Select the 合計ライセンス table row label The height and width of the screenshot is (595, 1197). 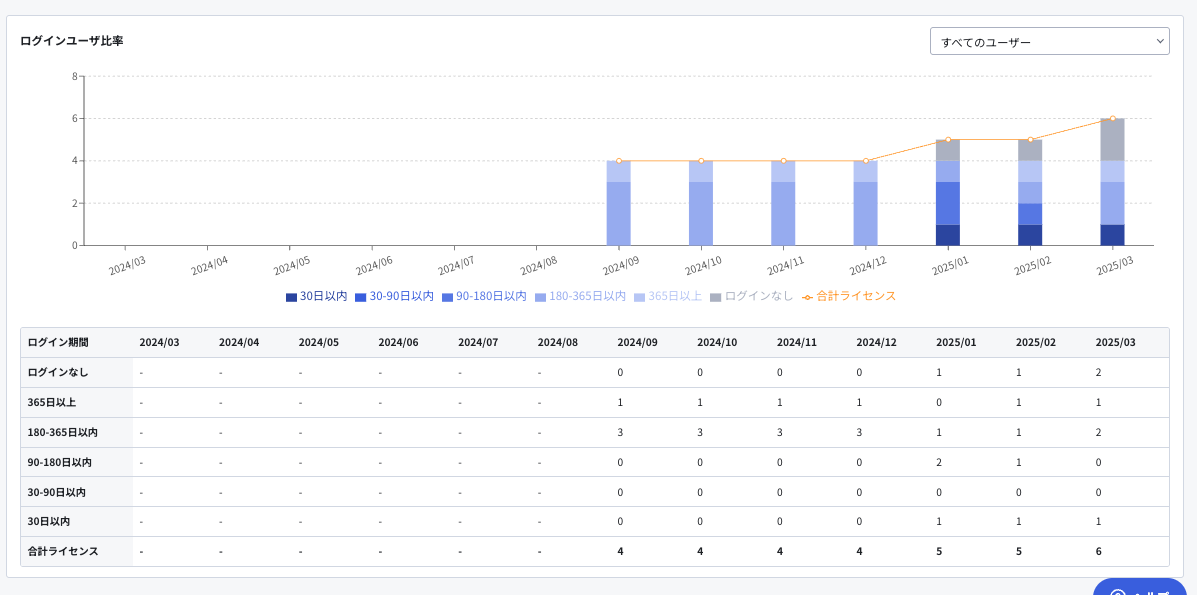(x=63, y=551)
